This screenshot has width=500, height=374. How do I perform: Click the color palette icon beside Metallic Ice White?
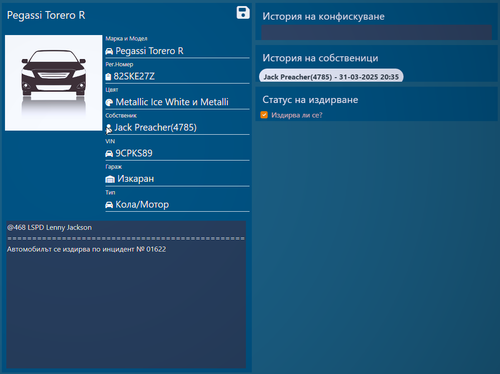pos(109,102)
